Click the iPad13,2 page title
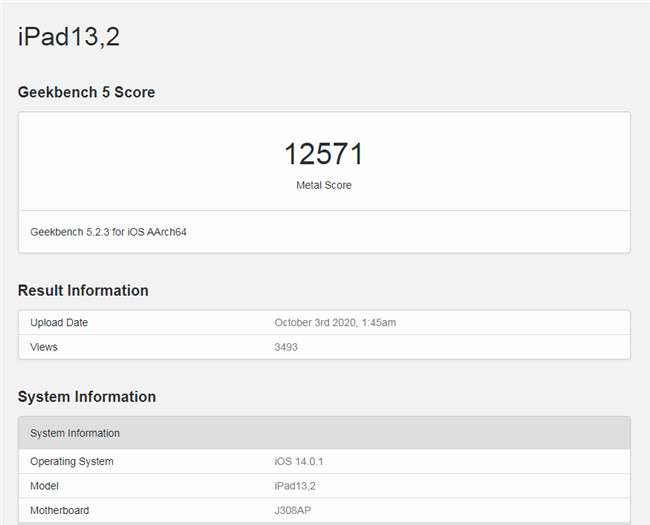This screenshot has width=650, height=525. coord(69,36)
